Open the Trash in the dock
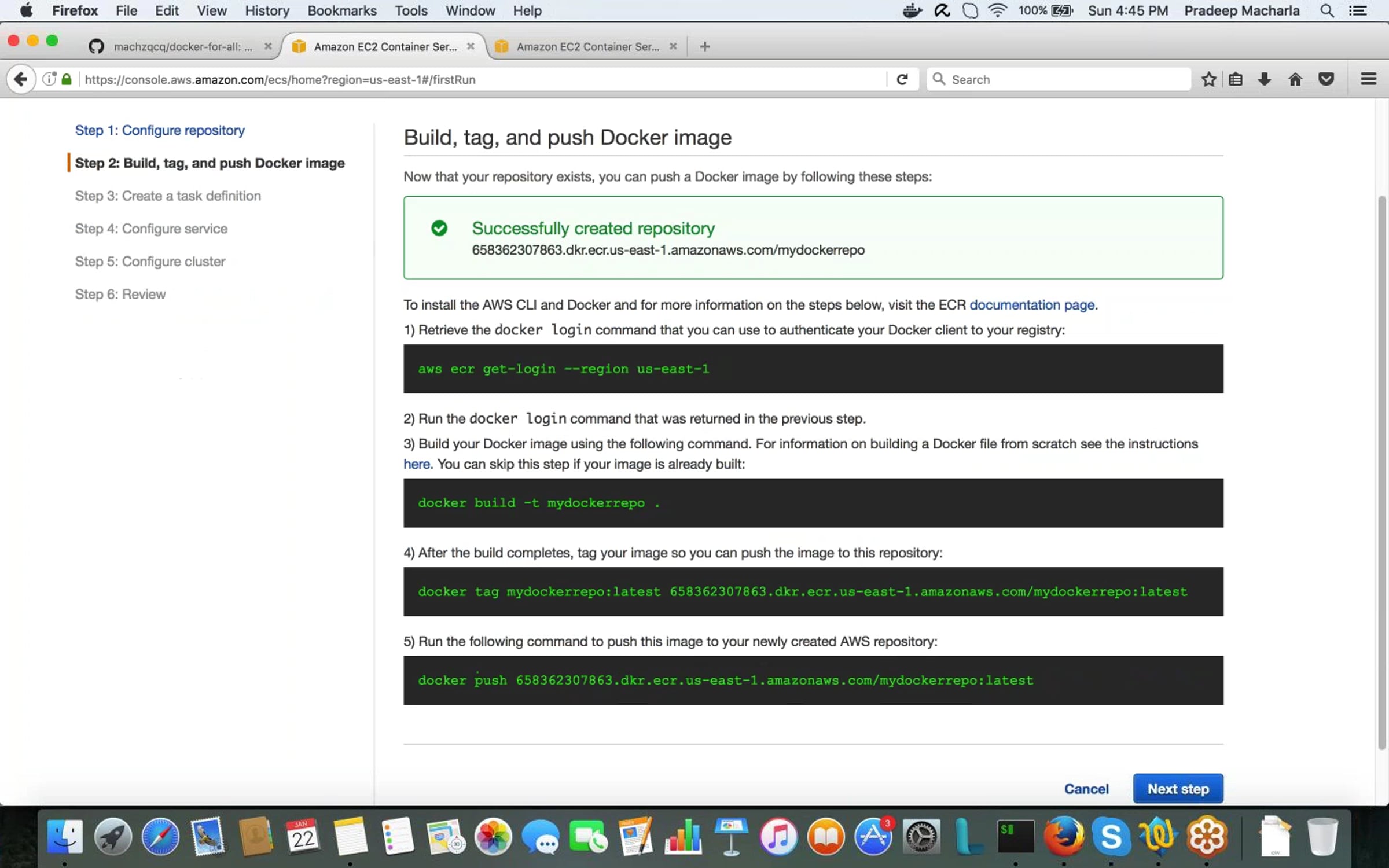The height and width of the screenshot is (868, 1389). point(1322,837)
